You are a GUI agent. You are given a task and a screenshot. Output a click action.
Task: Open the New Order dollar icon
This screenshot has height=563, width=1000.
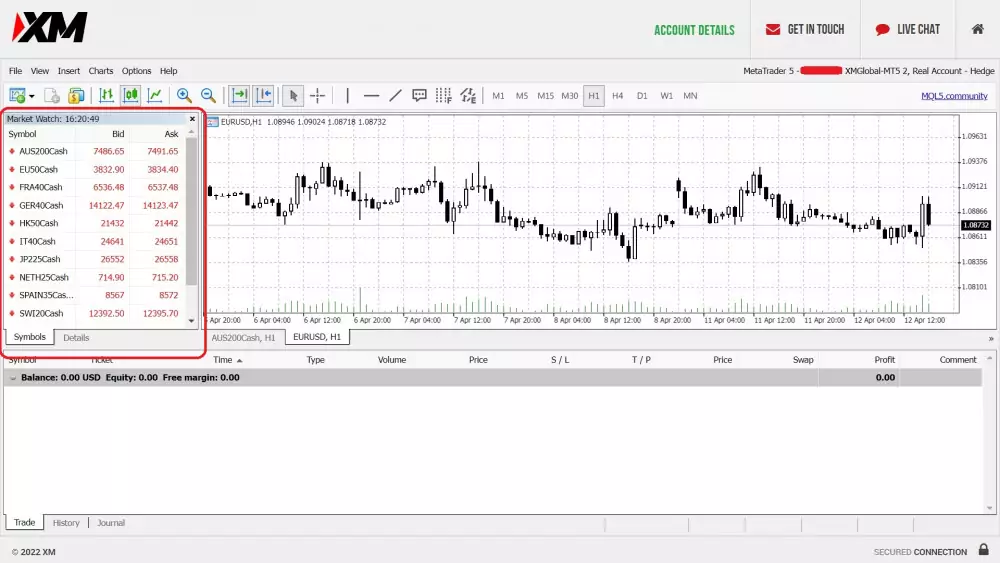[x=76, y=96]
